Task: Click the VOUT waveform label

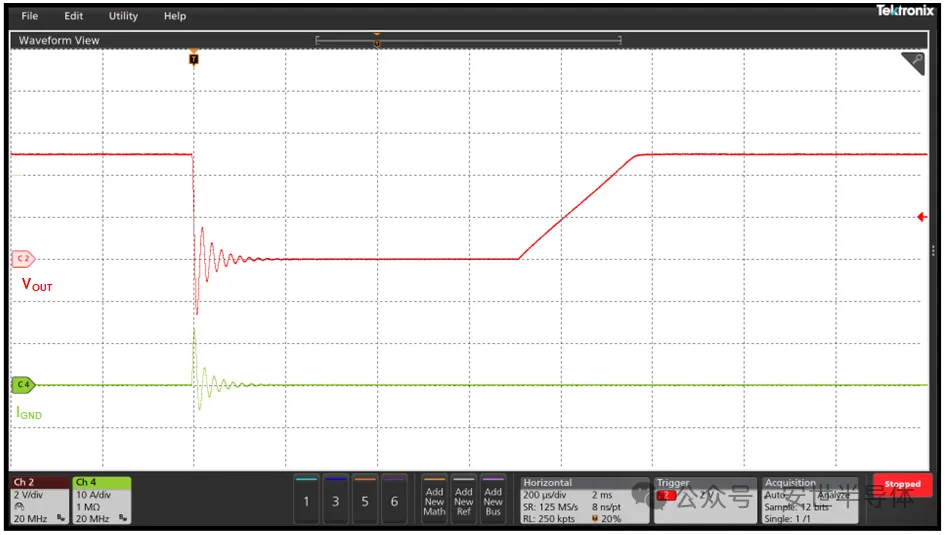Action: coord(37,284)
